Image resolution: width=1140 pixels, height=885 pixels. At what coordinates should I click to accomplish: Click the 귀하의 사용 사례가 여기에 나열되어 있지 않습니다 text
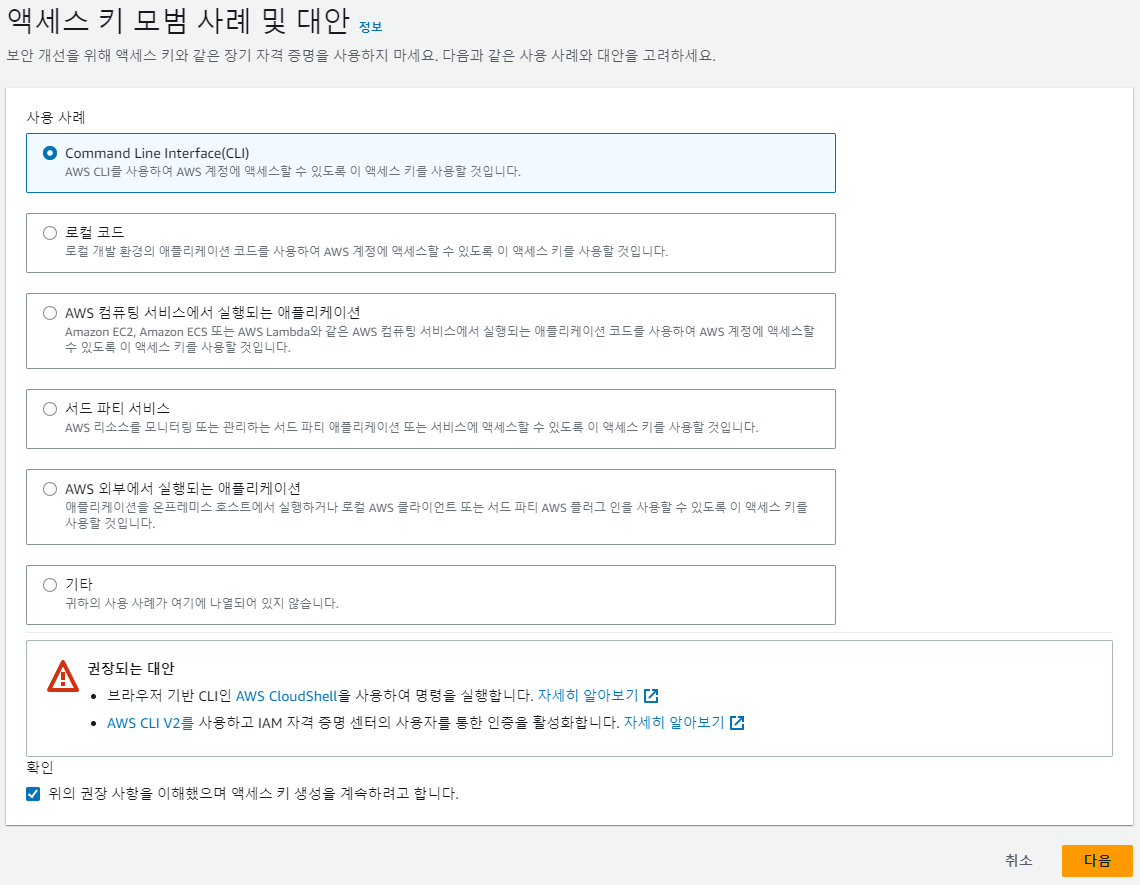pyautogui.click(x=201, y=604)
